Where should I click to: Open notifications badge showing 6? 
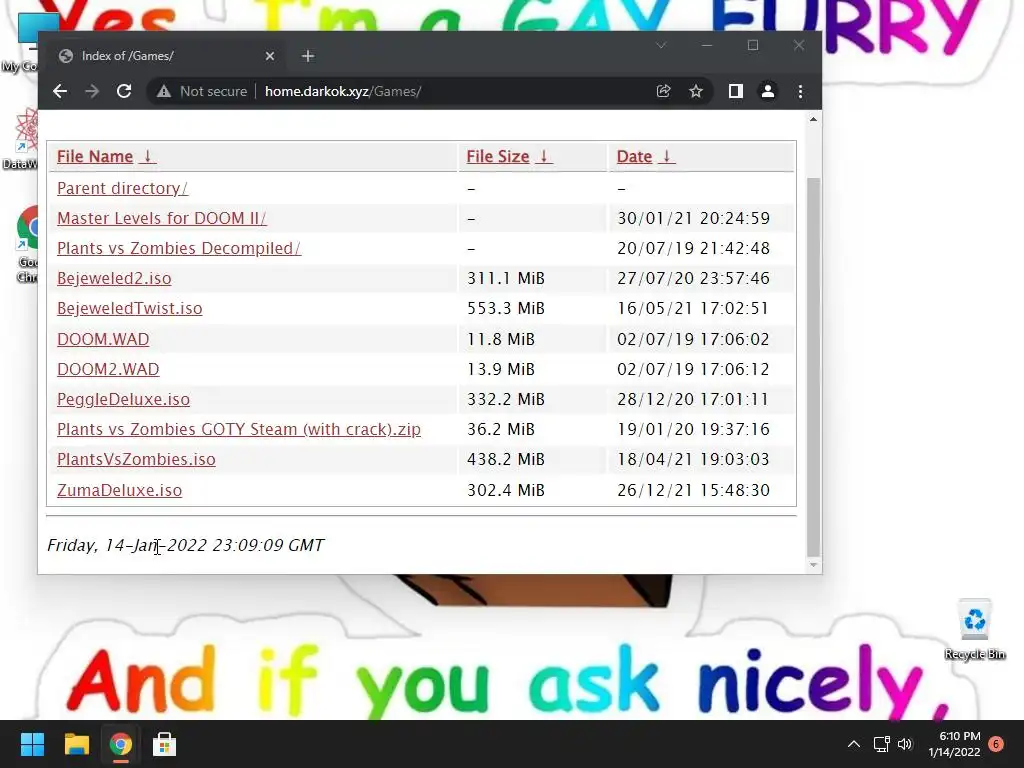tap(996, 744)
